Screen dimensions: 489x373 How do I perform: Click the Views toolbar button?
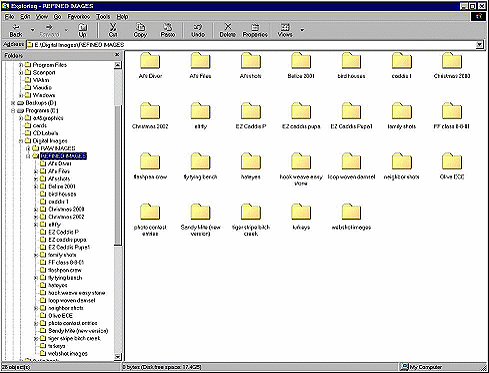[x=285, y=30]
